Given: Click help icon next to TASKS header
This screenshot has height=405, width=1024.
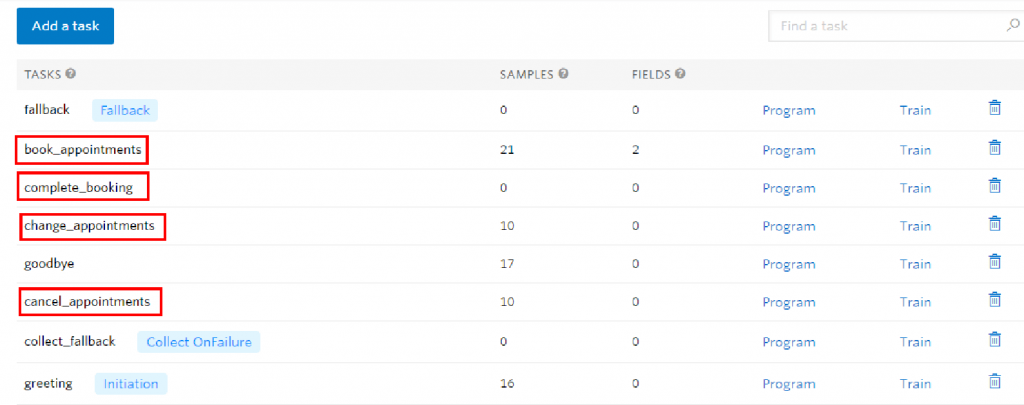Looking at the screenshot, I should [x=71, y=74].
